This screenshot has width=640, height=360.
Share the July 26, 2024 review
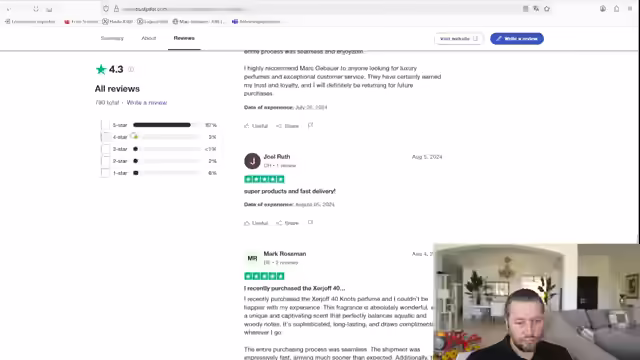pos(287,126)
